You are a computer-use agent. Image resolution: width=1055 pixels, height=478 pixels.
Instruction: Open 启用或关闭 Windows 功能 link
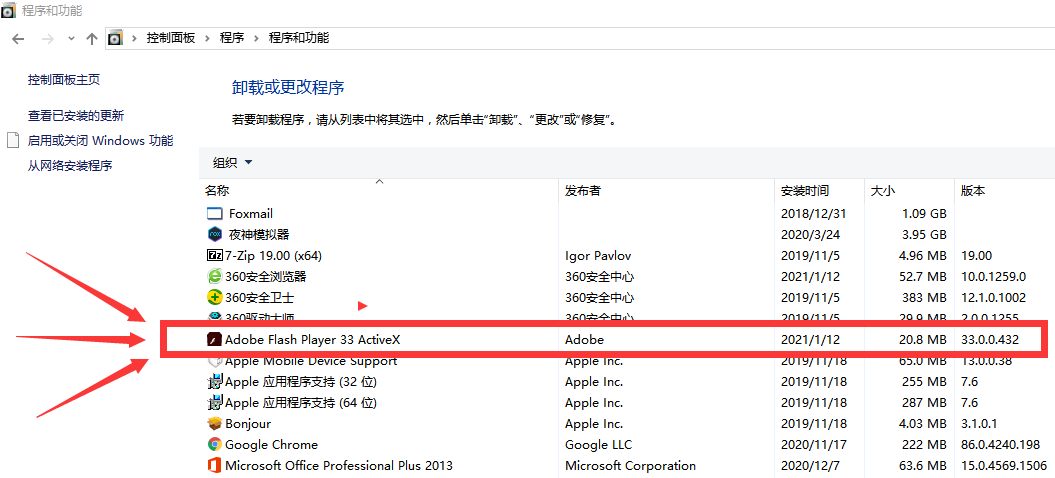(x=100, y=141)
